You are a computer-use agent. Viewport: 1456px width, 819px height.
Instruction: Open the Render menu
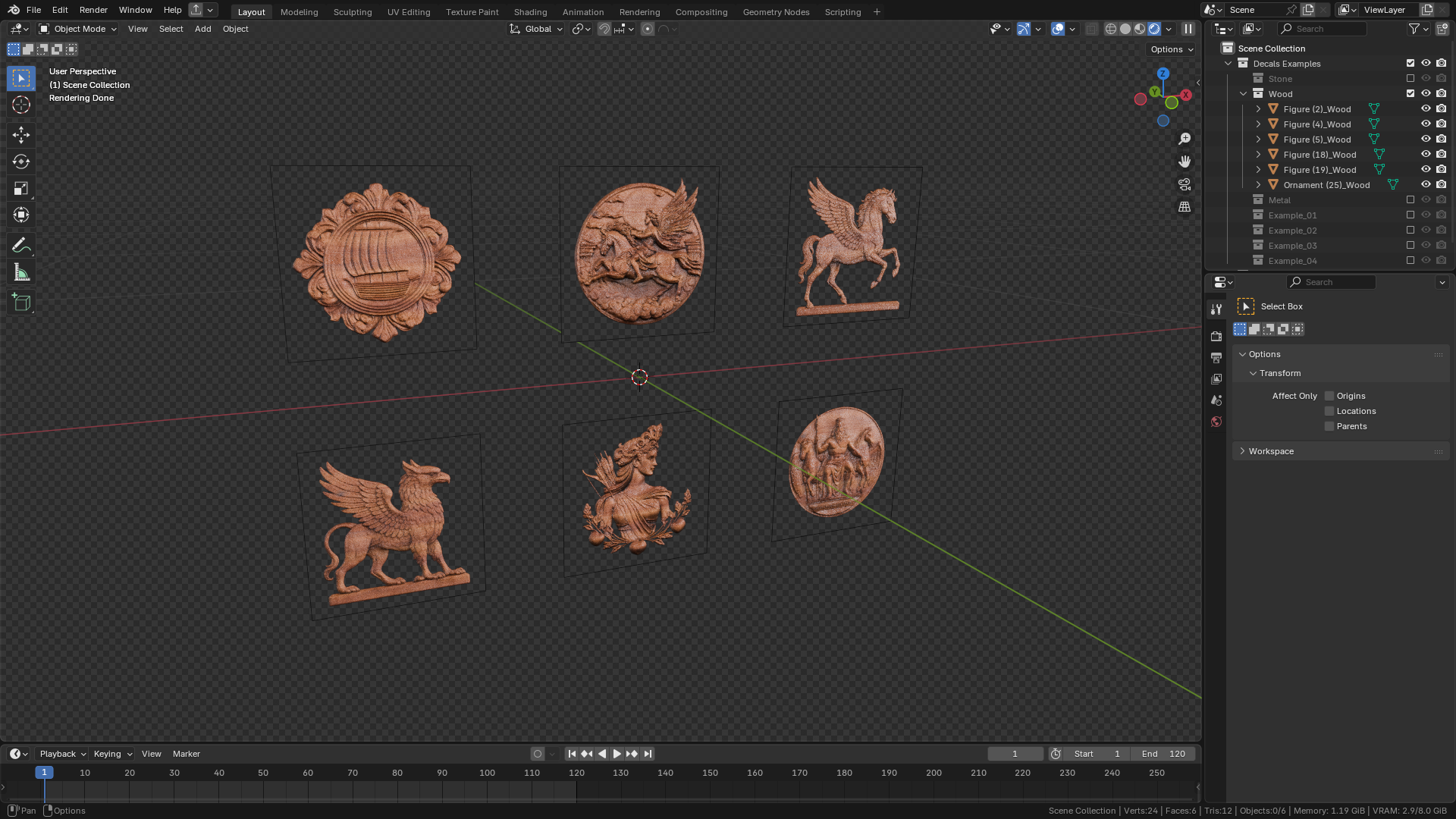(x=93, y=10)
